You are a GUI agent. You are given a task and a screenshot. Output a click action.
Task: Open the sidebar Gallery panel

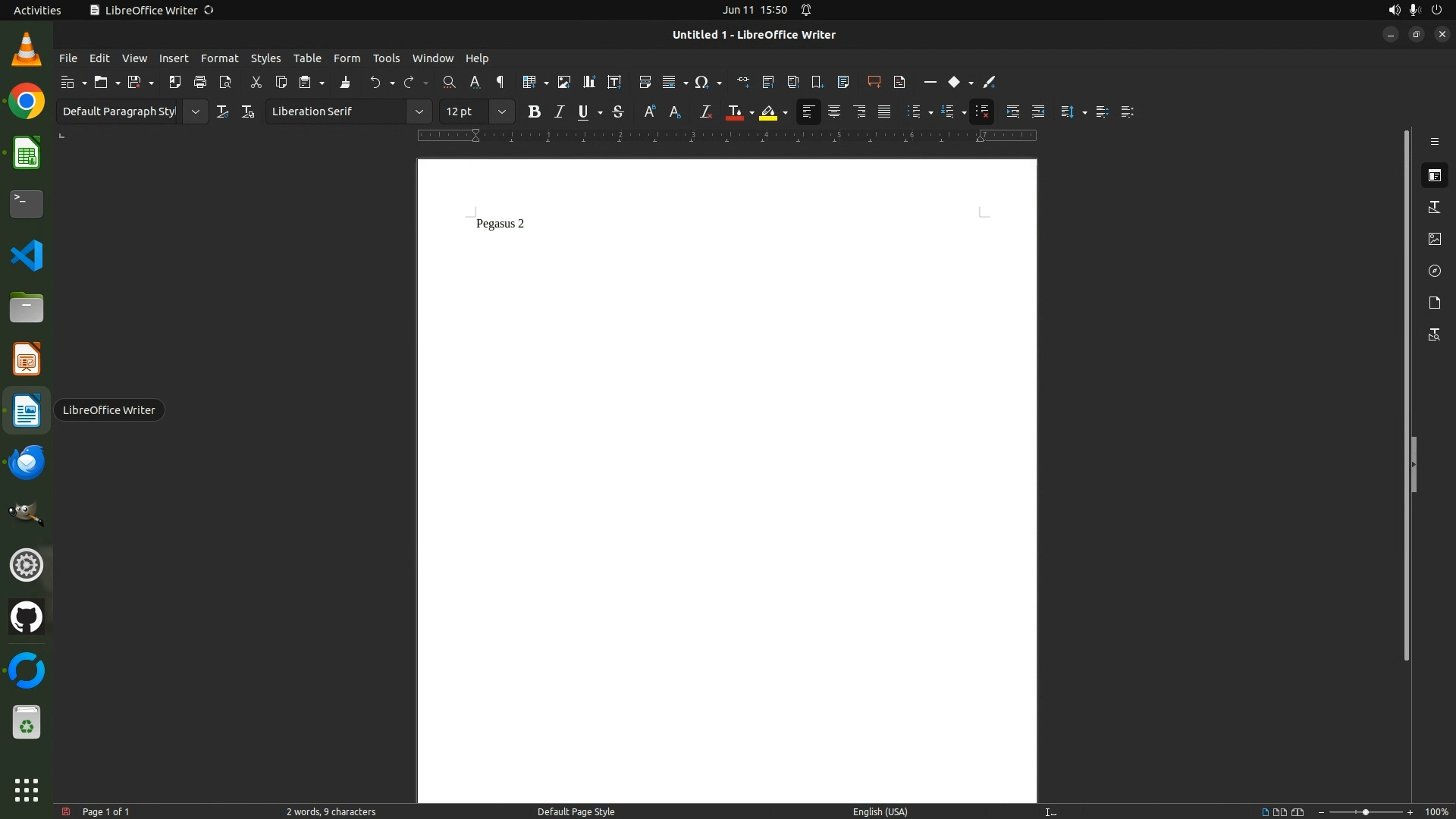click(1434, 239)
